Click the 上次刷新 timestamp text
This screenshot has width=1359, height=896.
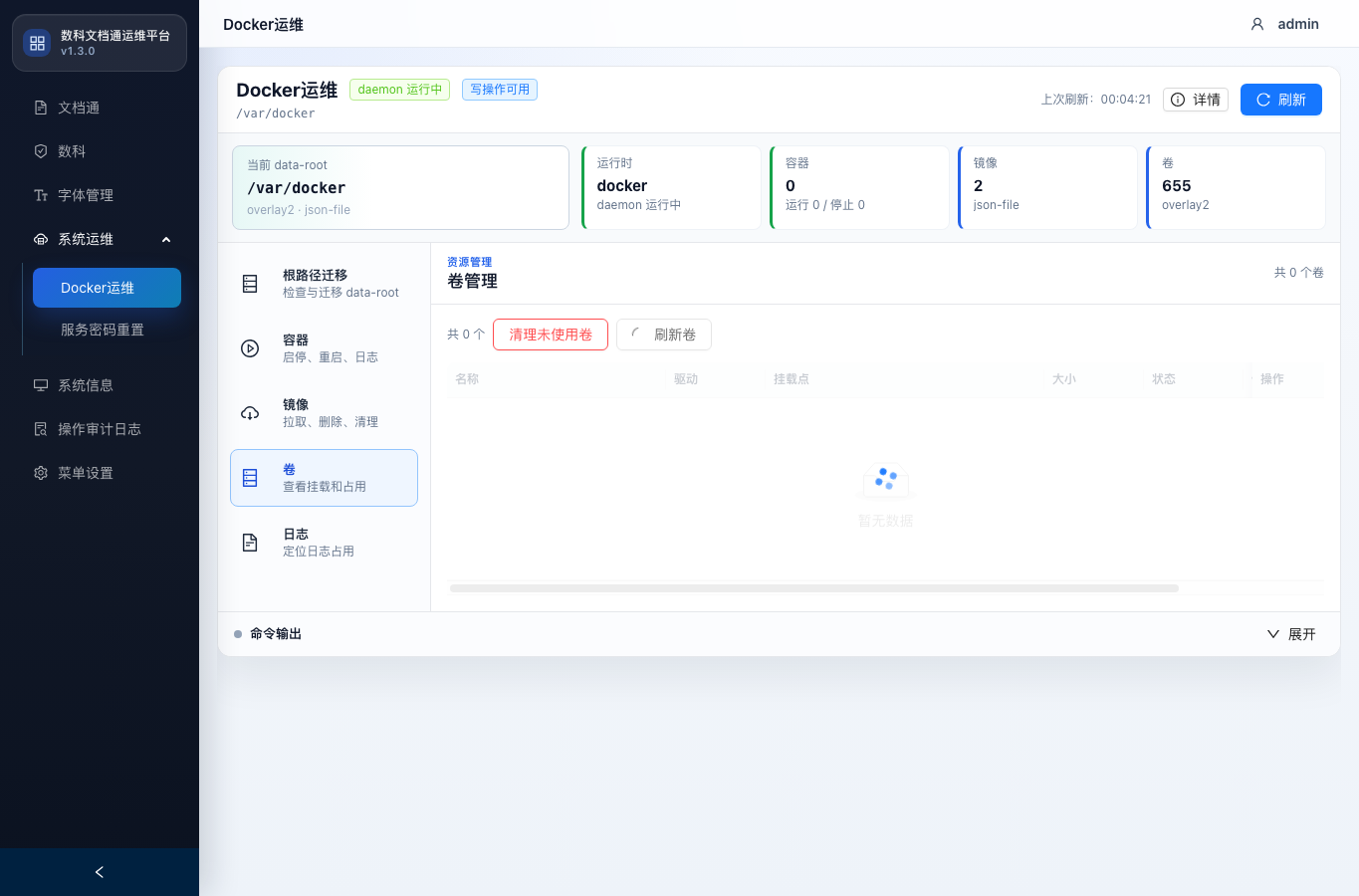[1096, 100]
